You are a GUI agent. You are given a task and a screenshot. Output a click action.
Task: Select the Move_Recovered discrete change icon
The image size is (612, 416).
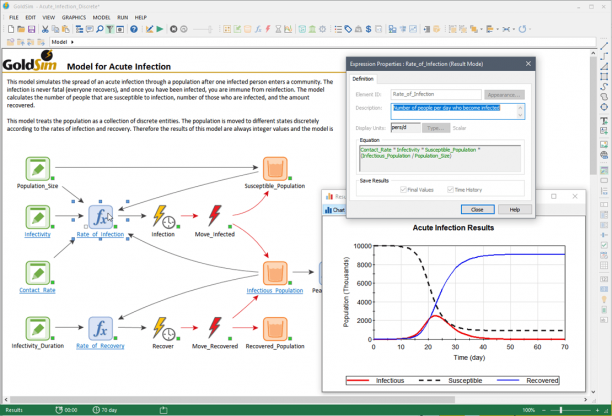point(215,327)
